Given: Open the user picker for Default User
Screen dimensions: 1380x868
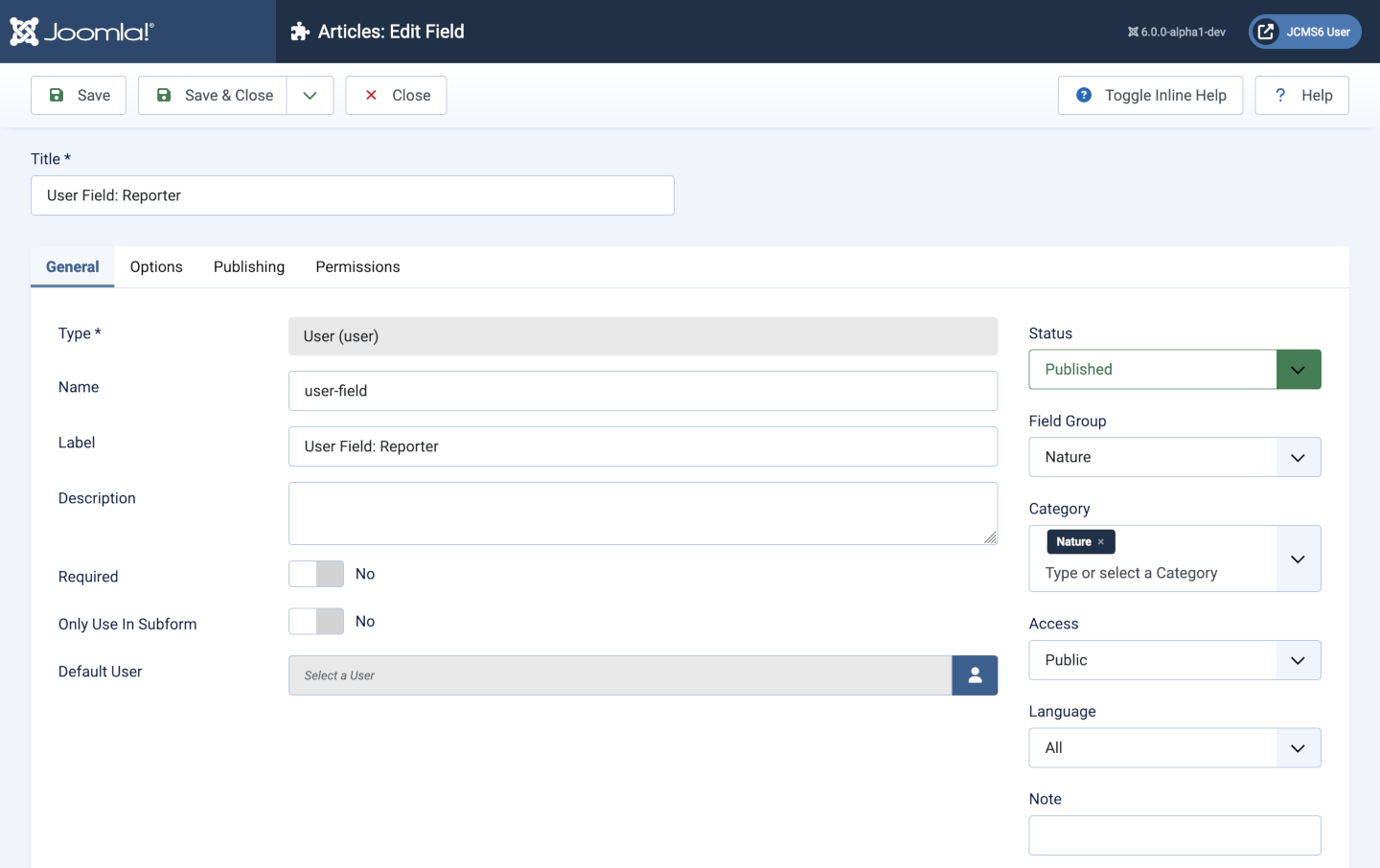Looking at the screenshot, I should coord(975,675).
